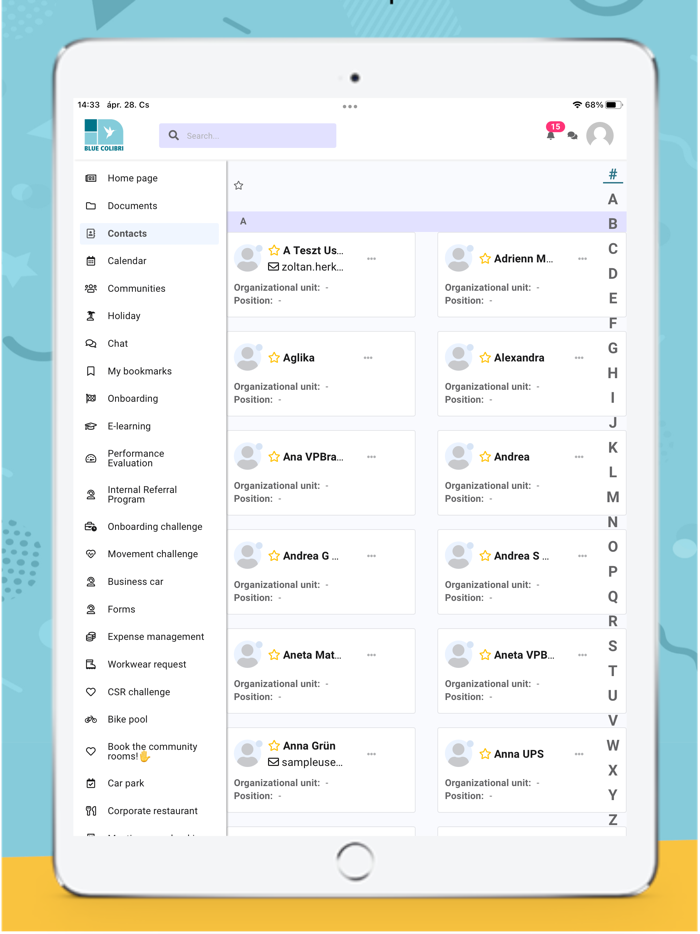Toggle the favorites filter star above list

(x=239, y=186)
